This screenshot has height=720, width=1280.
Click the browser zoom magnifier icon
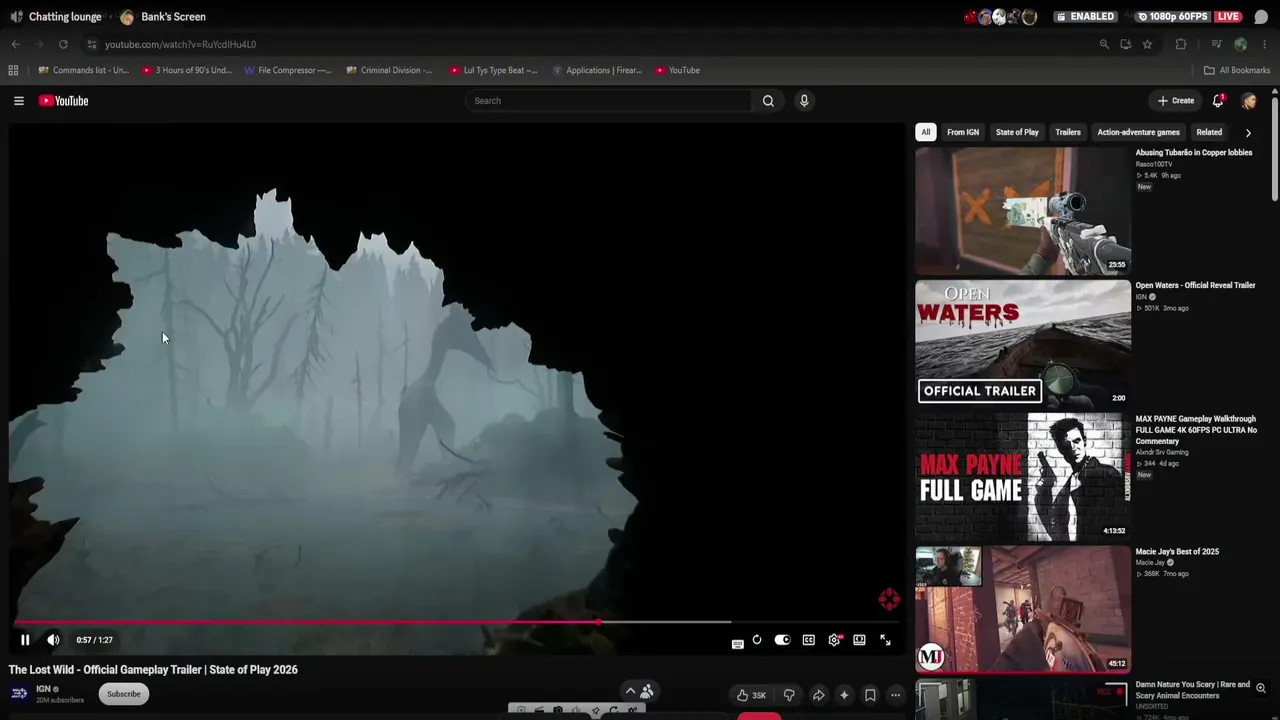[1104, 44]
